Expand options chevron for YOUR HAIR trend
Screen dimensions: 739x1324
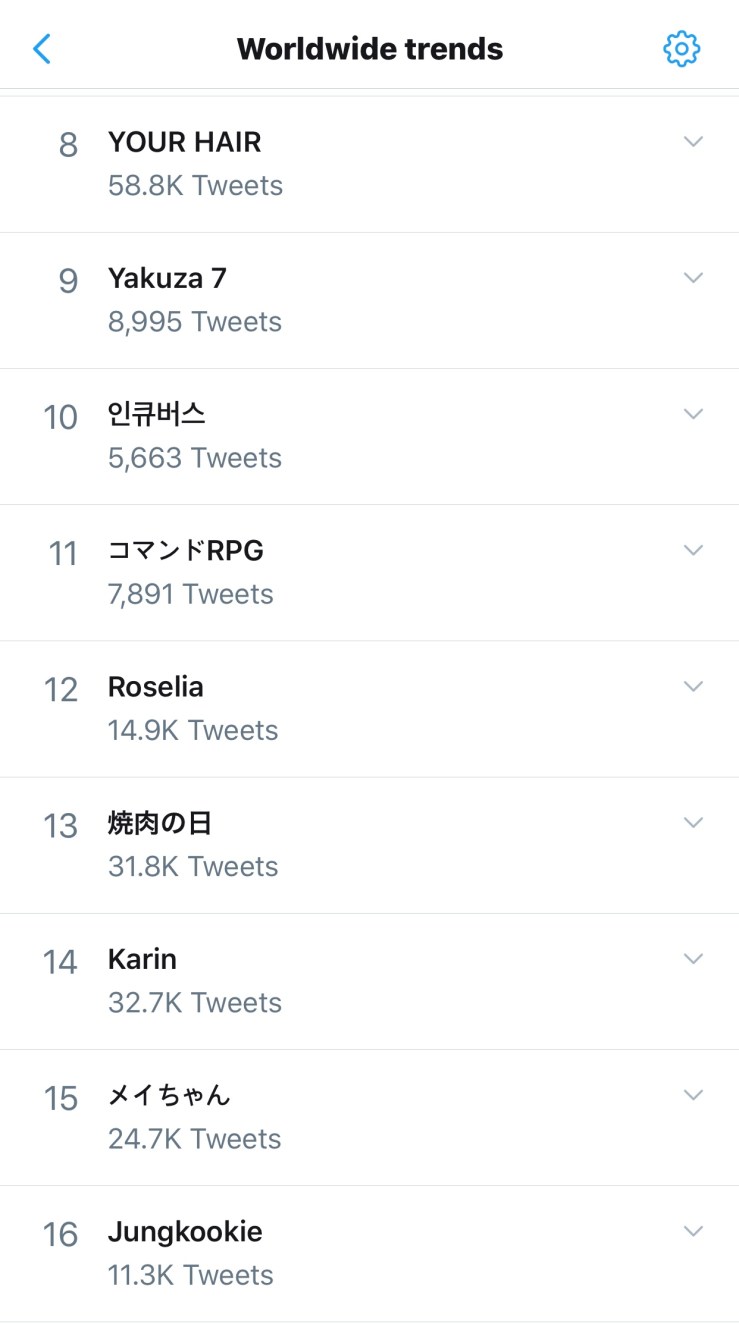[x=693, y=142]
